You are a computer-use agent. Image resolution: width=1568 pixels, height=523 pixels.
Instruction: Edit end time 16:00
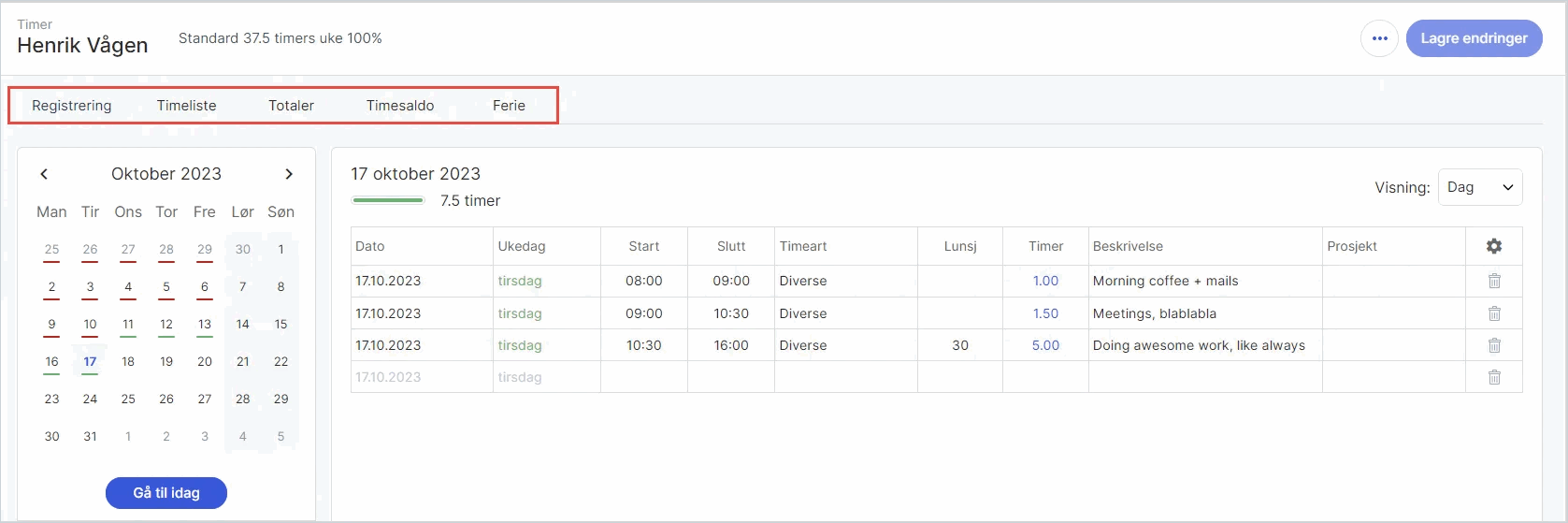pyautogui.click(x=731, y=345)
